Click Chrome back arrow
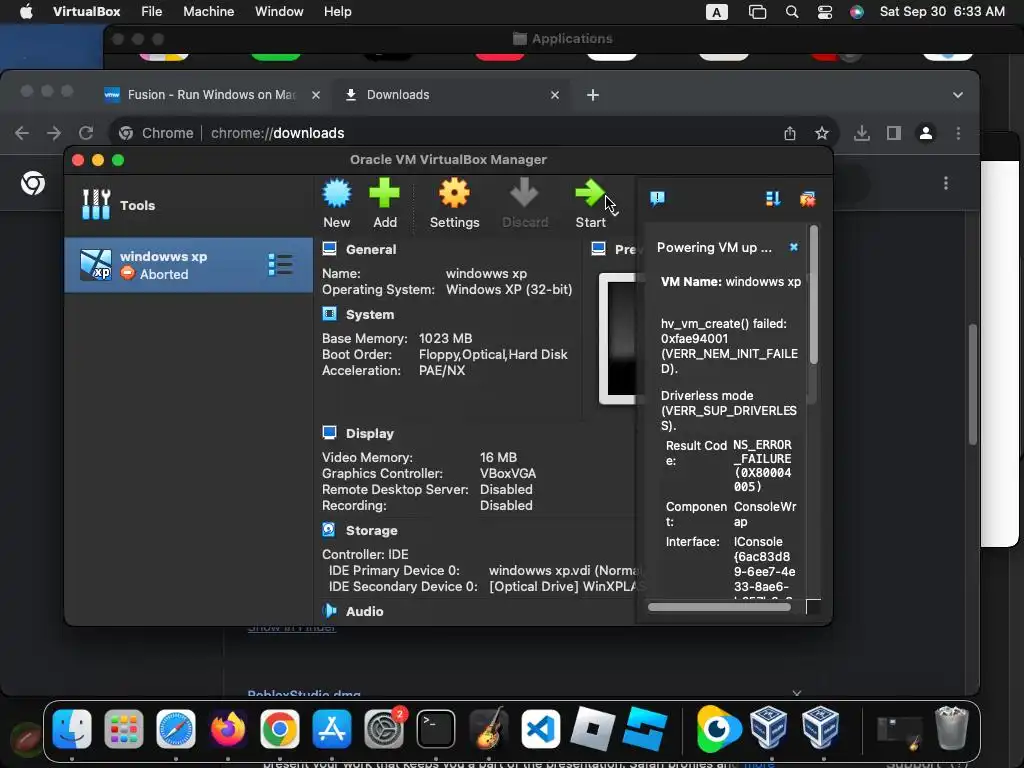This screenshot has width=1024, height=768. [22, 133]
